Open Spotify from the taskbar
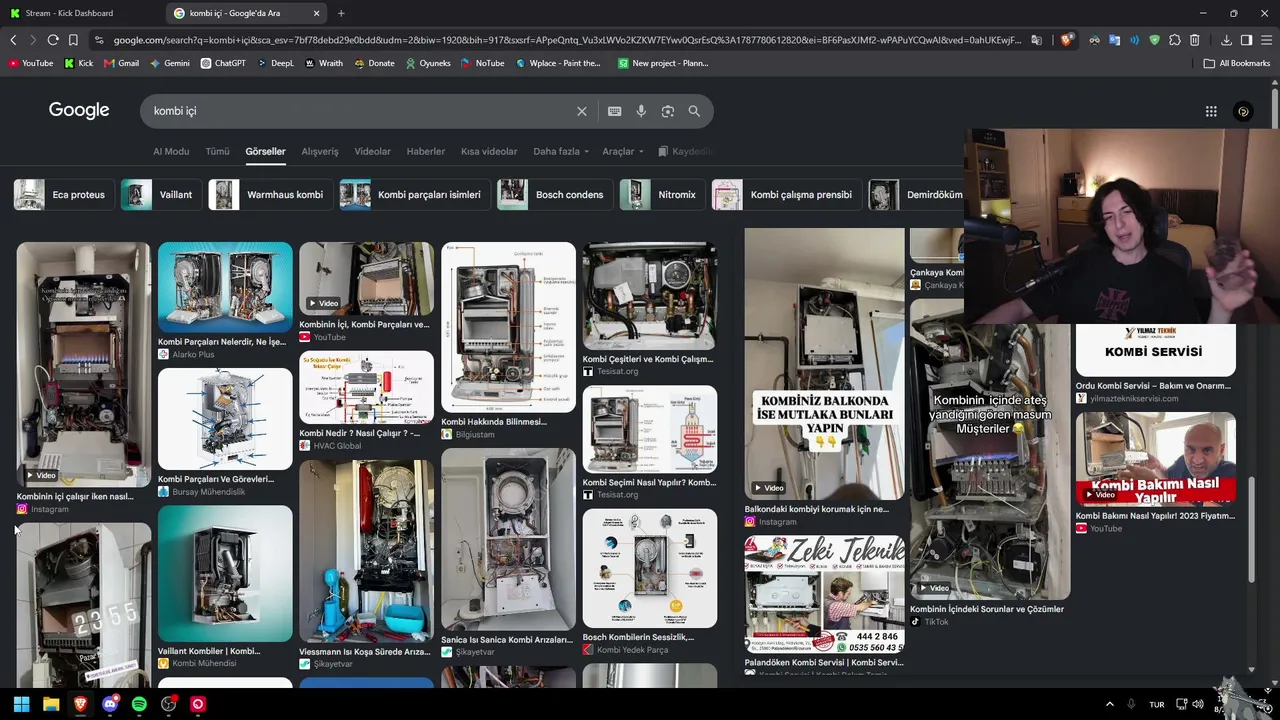This screenshot has width=1280, height=720. pos(139,704)
